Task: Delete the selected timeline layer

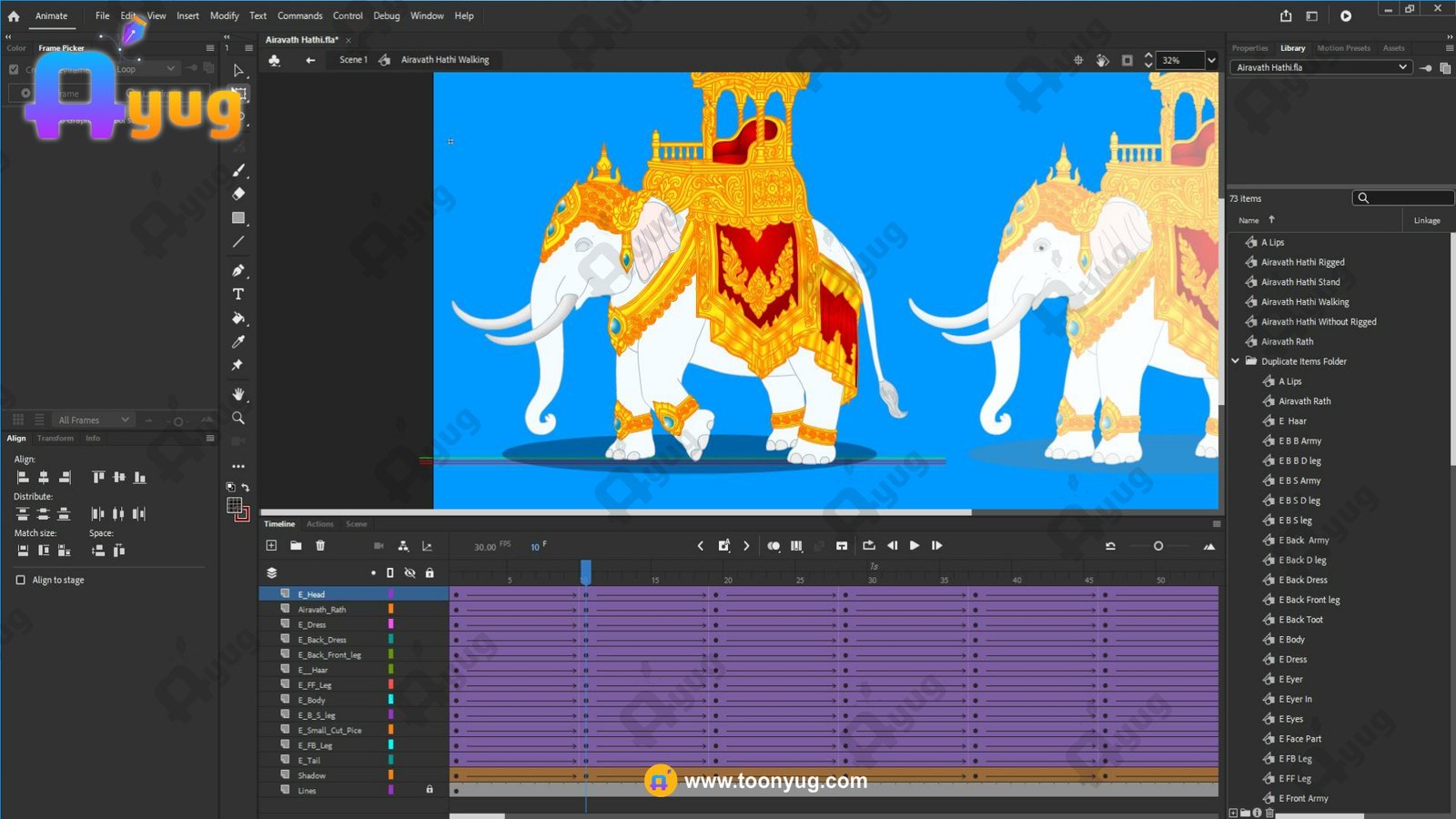Action: tap(320, 545)
